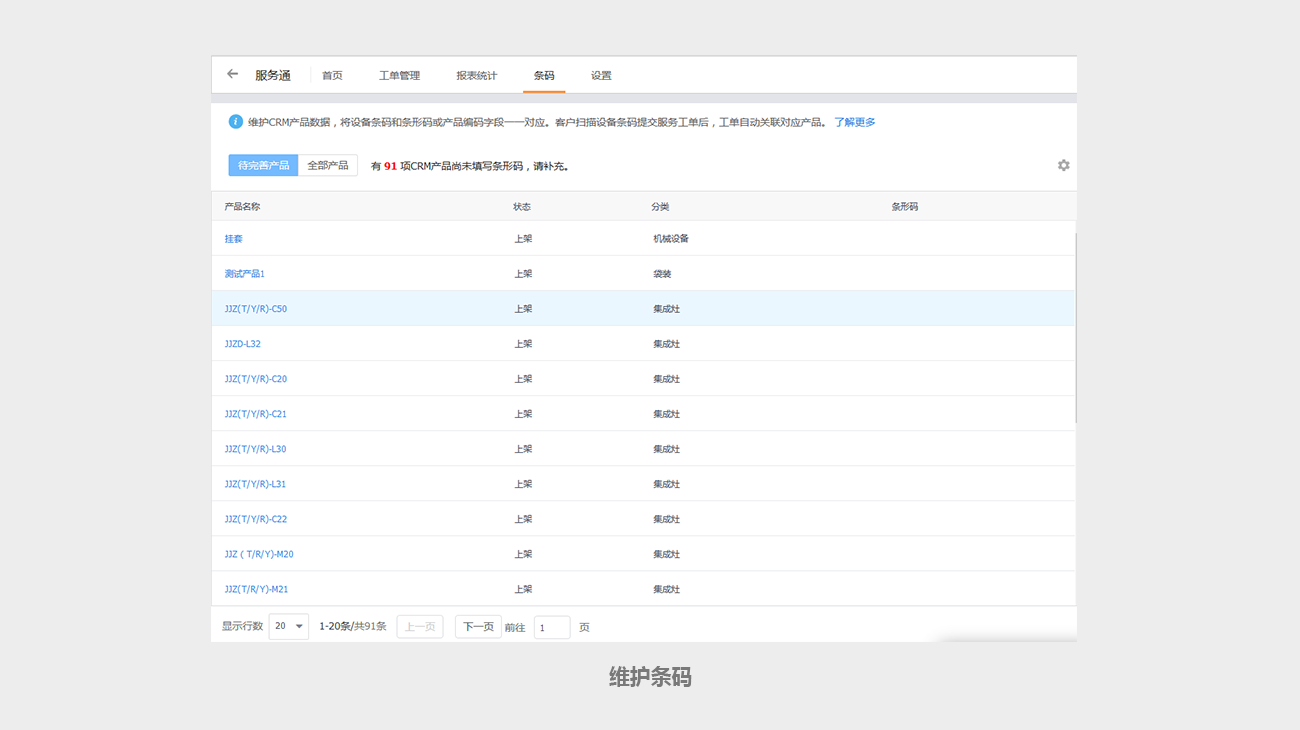Select the 条码 tab
Image resolution: width=1300 pixels, height=730 pixels.
544,76
